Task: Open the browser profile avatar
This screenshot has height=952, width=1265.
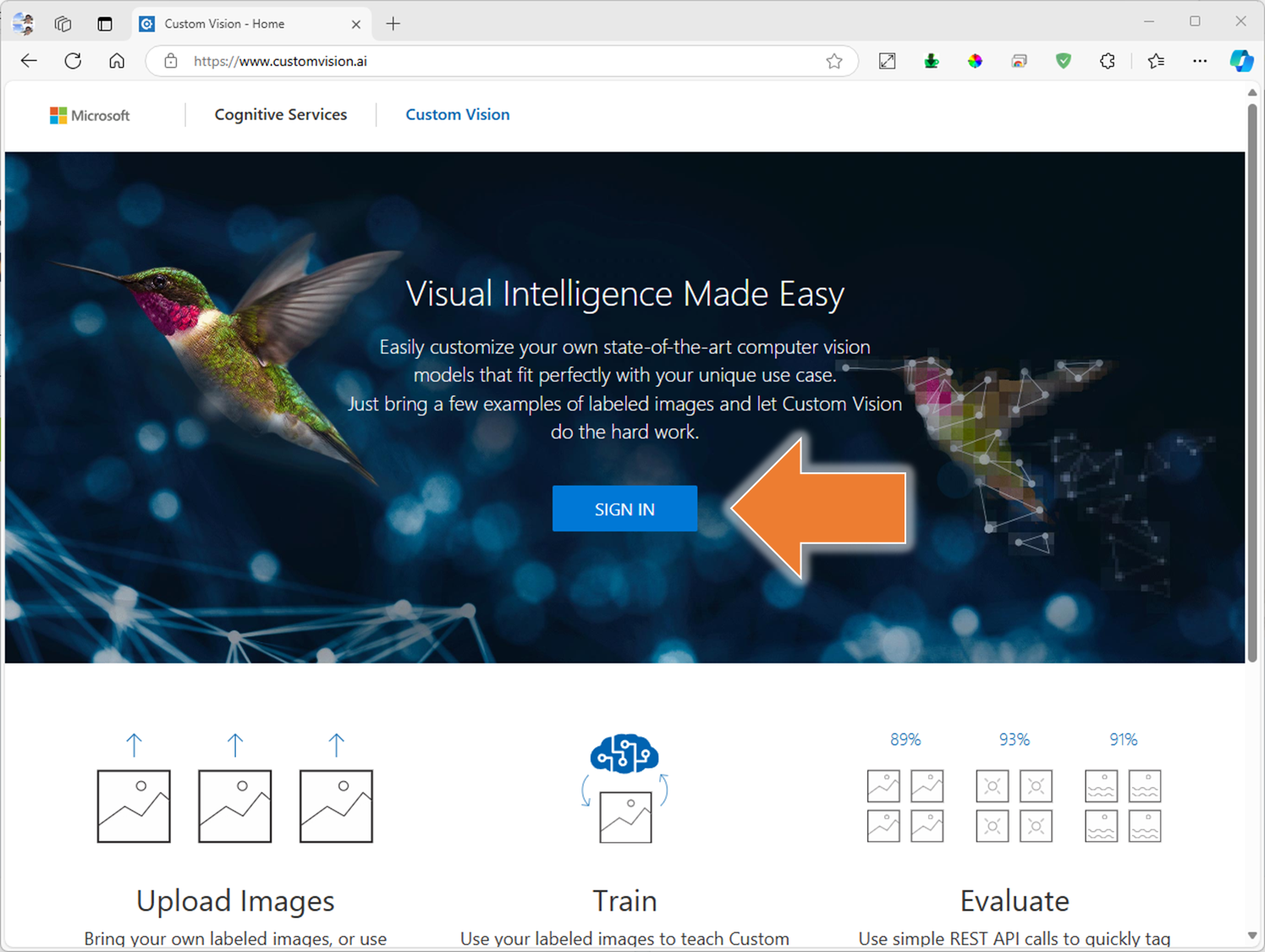Action: (23, 24)
